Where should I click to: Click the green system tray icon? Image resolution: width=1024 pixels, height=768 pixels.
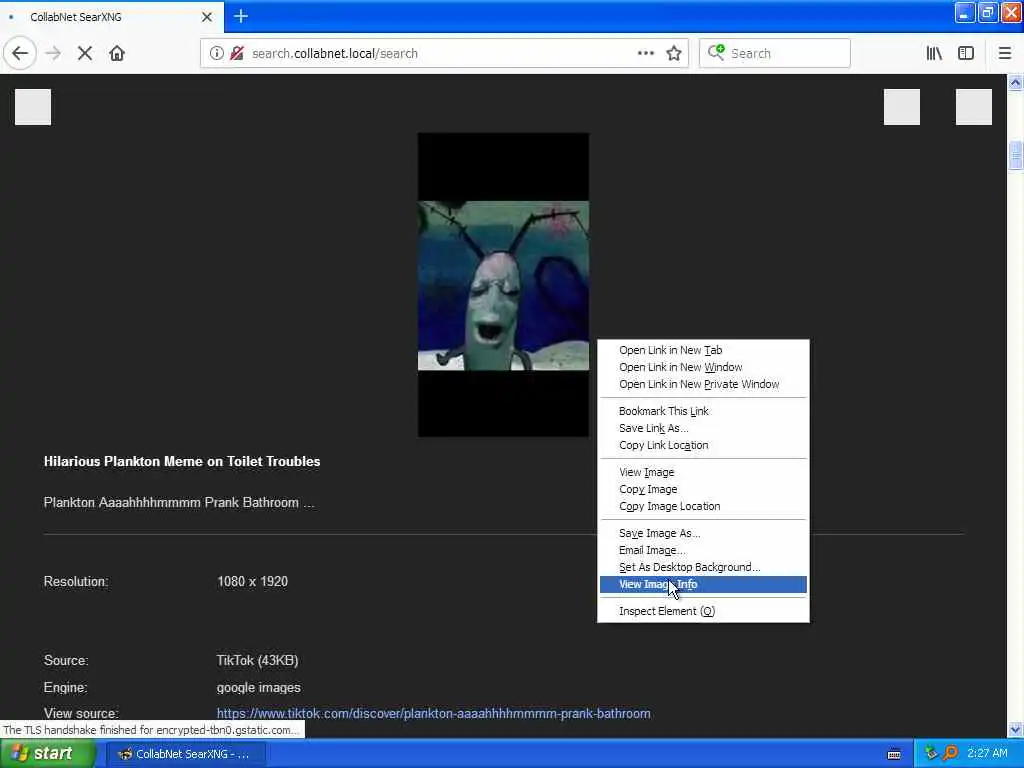pos(931,753)
